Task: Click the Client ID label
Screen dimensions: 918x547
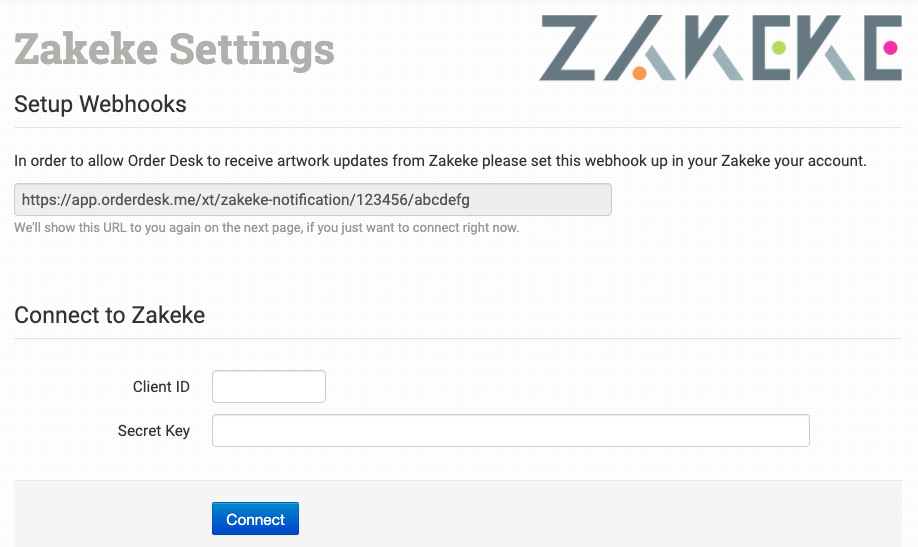Action: point(161,387)
